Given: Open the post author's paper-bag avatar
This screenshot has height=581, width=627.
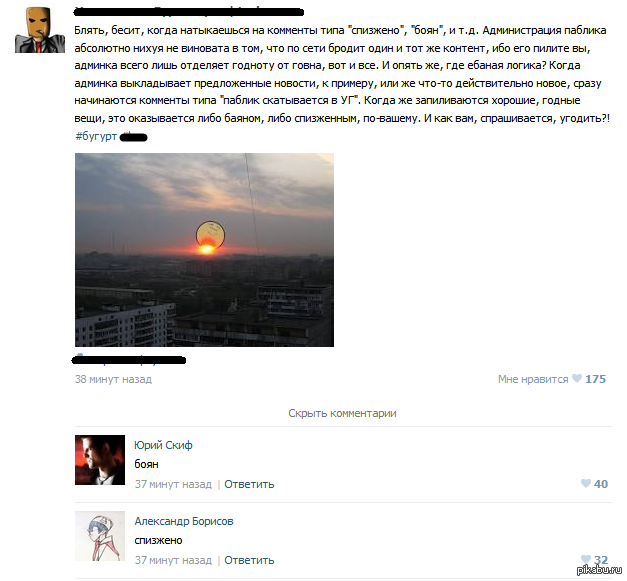Looking at the screenshot, I should pos(40,30).
